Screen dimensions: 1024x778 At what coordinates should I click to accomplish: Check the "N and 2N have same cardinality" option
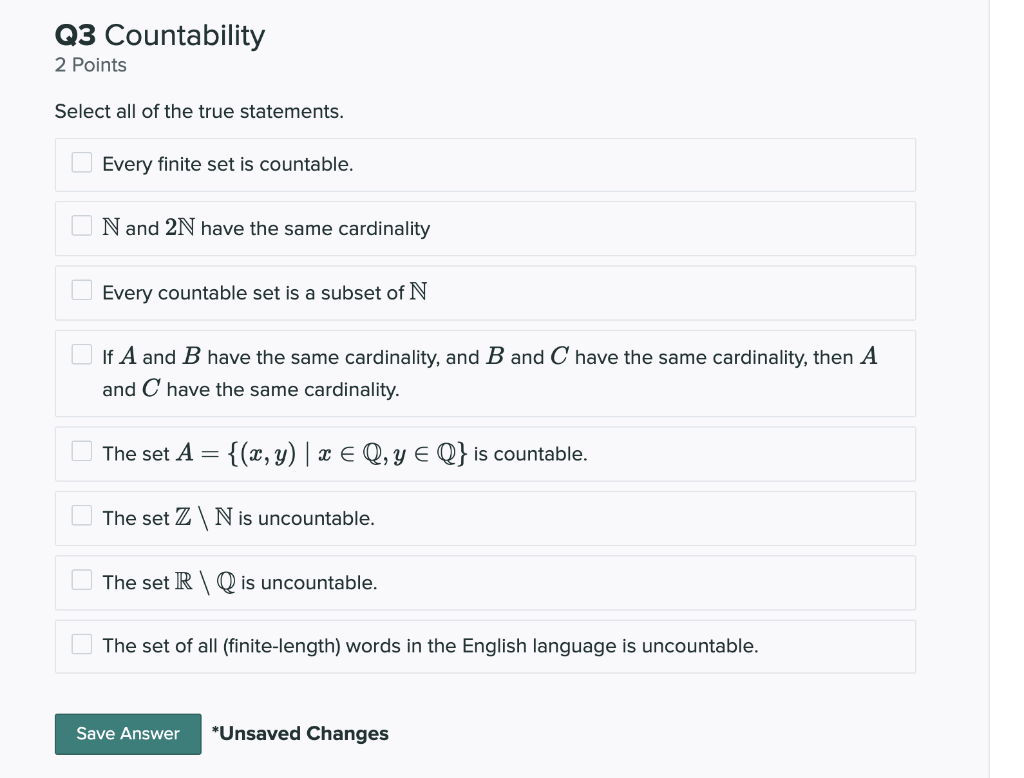[81, 225]
